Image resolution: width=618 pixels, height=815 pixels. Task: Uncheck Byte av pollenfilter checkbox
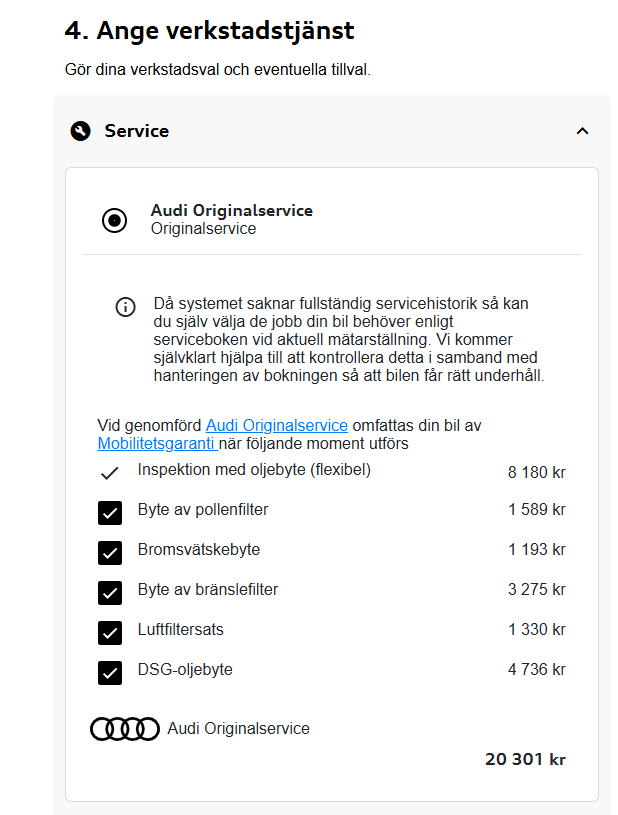pos(110,513)
